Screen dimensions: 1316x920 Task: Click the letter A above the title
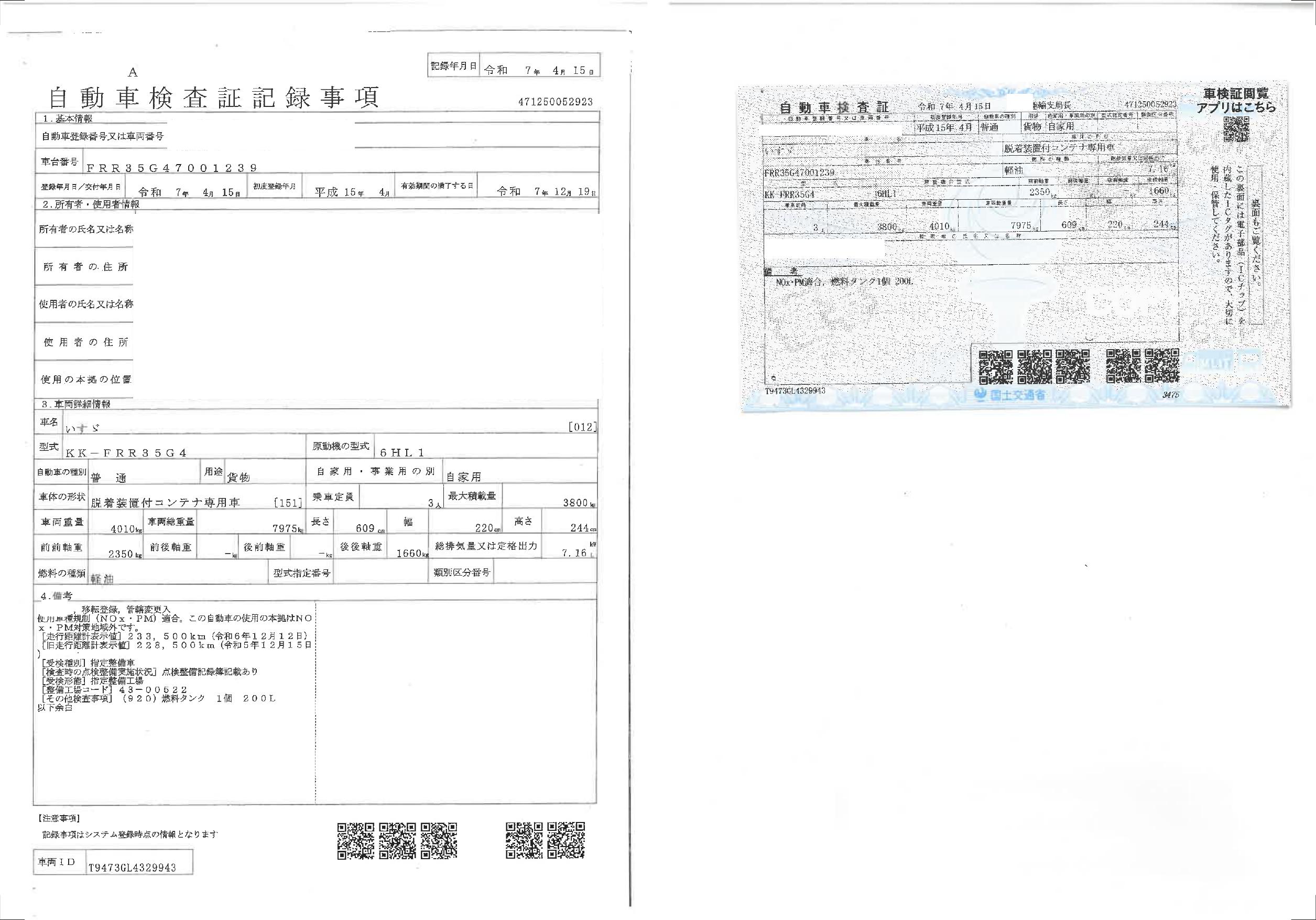133,72
